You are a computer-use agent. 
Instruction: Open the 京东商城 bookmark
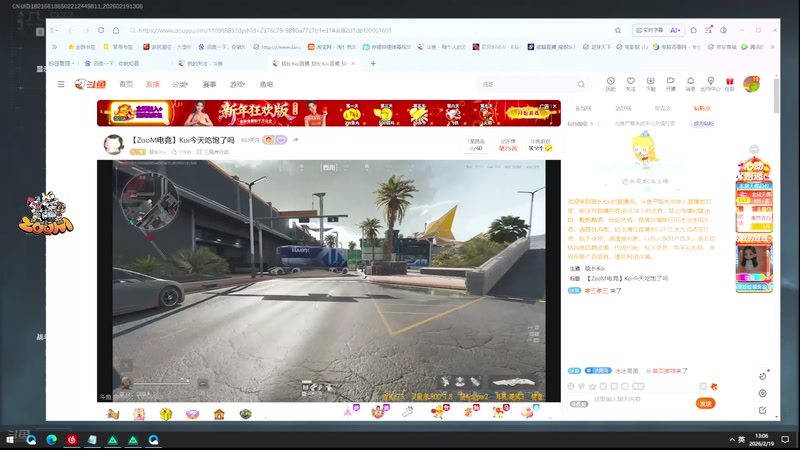722,46
